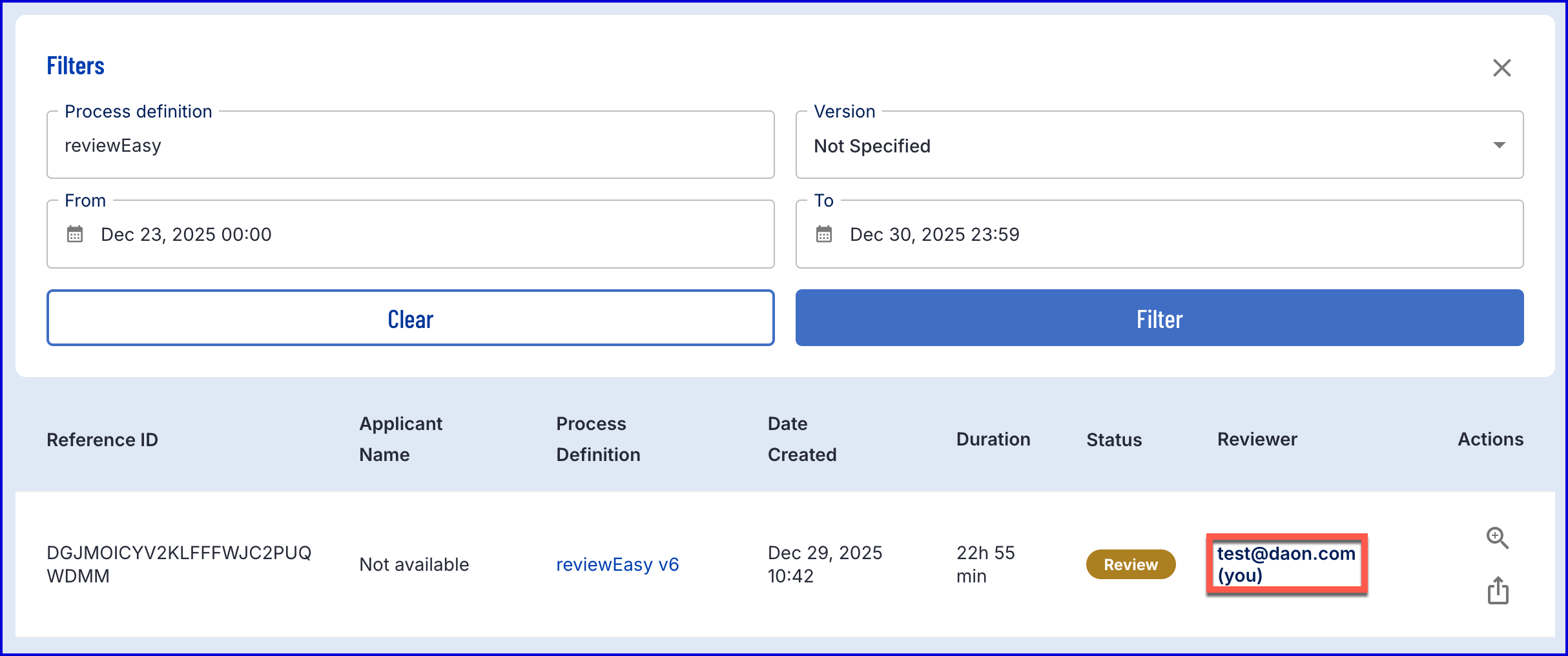Apply filters with the Filter button
The width and height of the screenshot is (1568, 656).
[x=1159, y=318]
